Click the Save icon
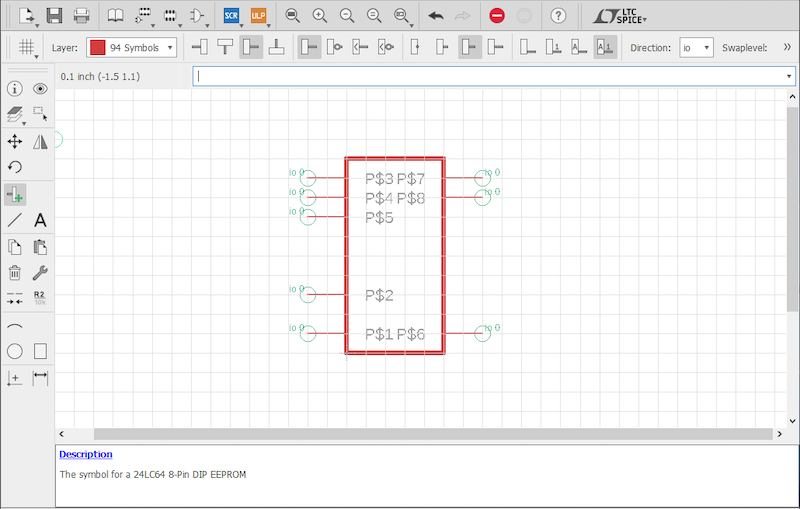Image resolution: width=800 pixels, height=509 pixels. 55,16
